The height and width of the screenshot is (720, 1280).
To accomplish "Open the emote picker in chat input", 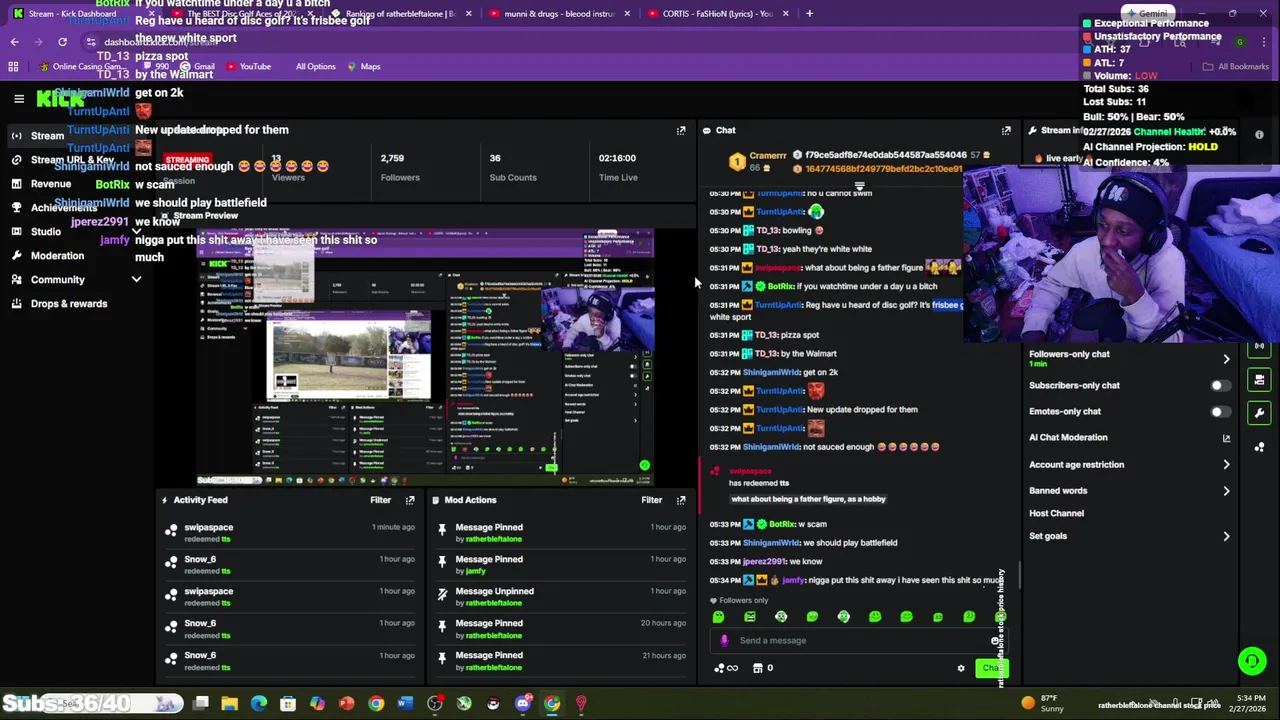I will pyautogui.click(x=994, y=641).
